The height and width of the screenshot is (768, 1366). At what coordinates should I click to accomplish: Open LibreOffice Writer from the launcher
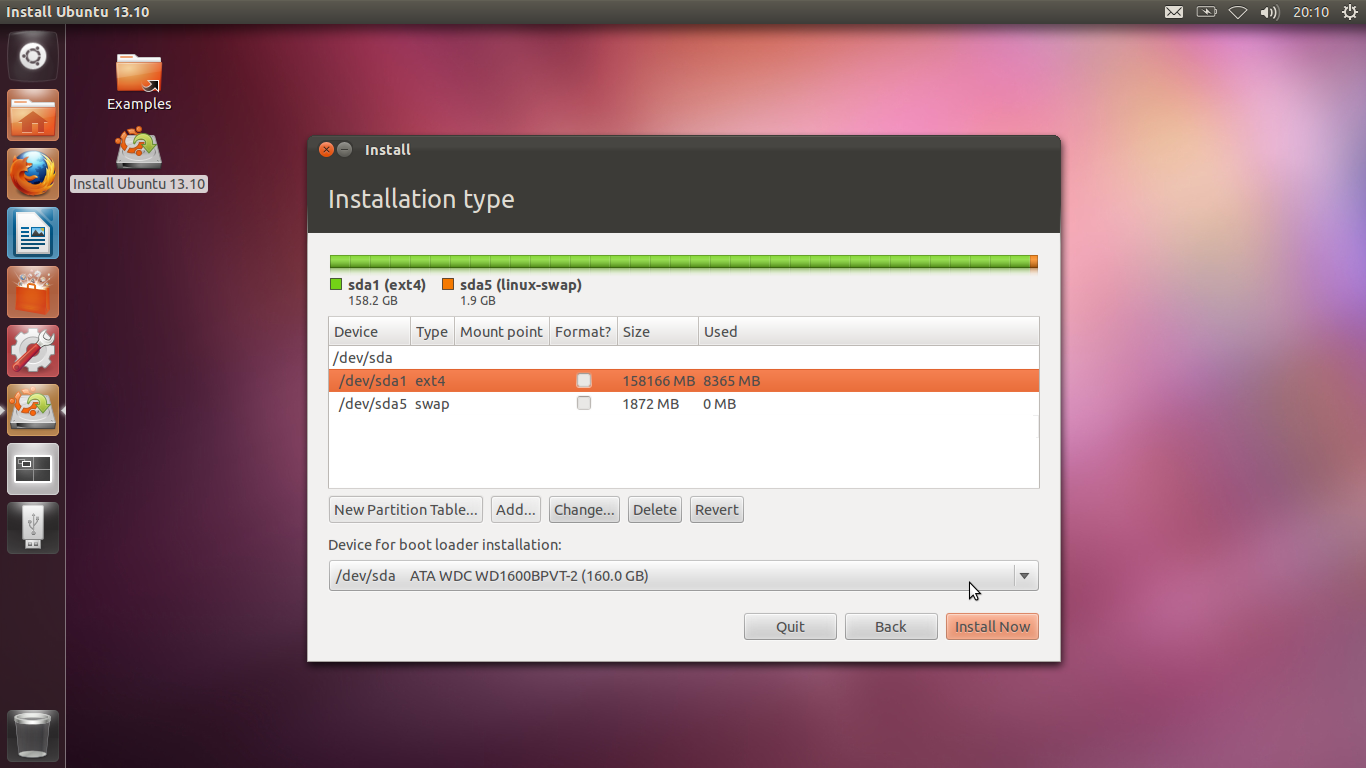pos(33,233)
